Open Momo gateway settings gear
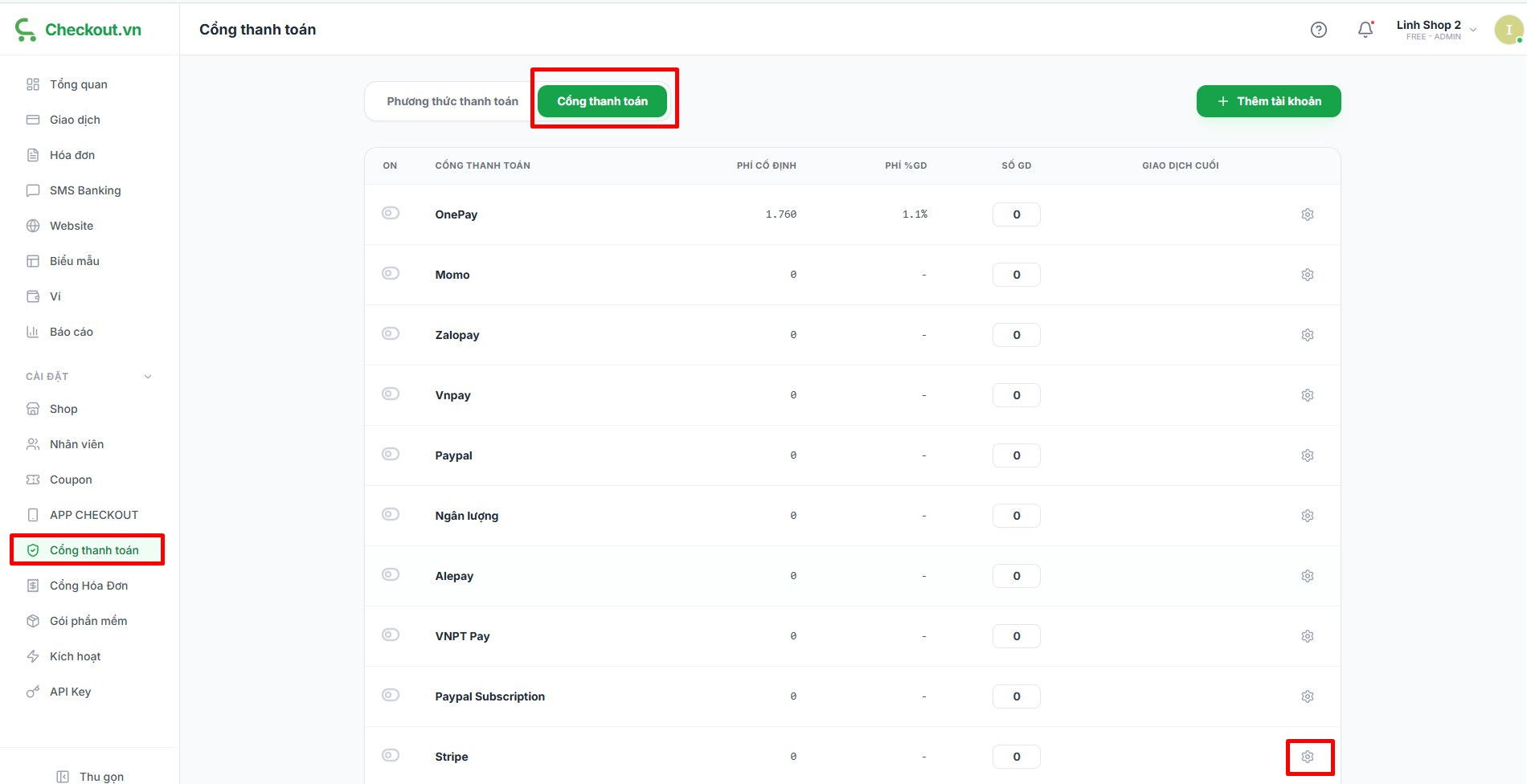This screenshot has height=784, width=1527. [1307, 275]
